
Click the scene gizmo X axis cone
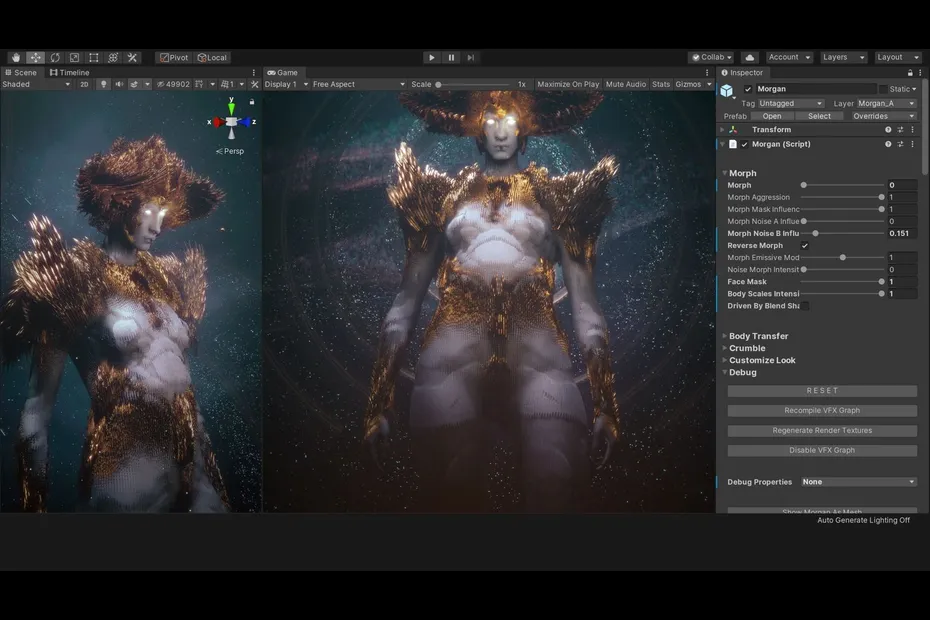pos(218,122)
